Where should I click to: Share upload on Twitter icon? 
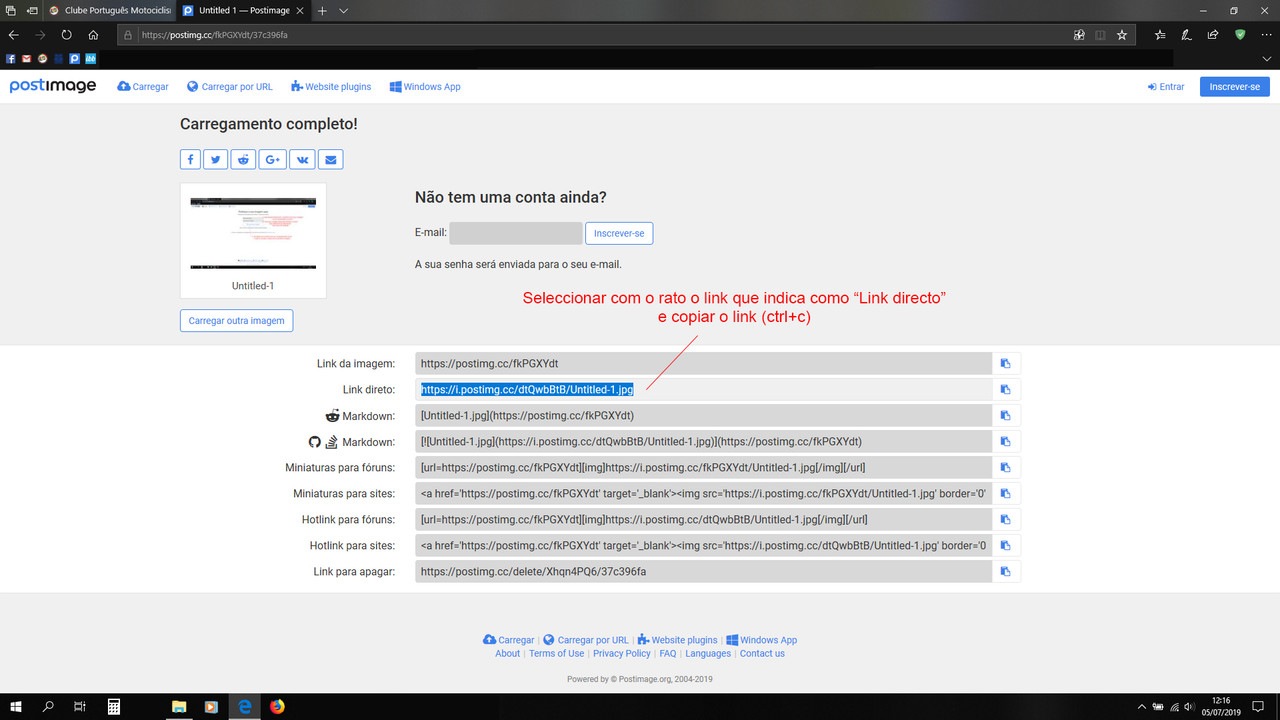click(x=215, y=159)
